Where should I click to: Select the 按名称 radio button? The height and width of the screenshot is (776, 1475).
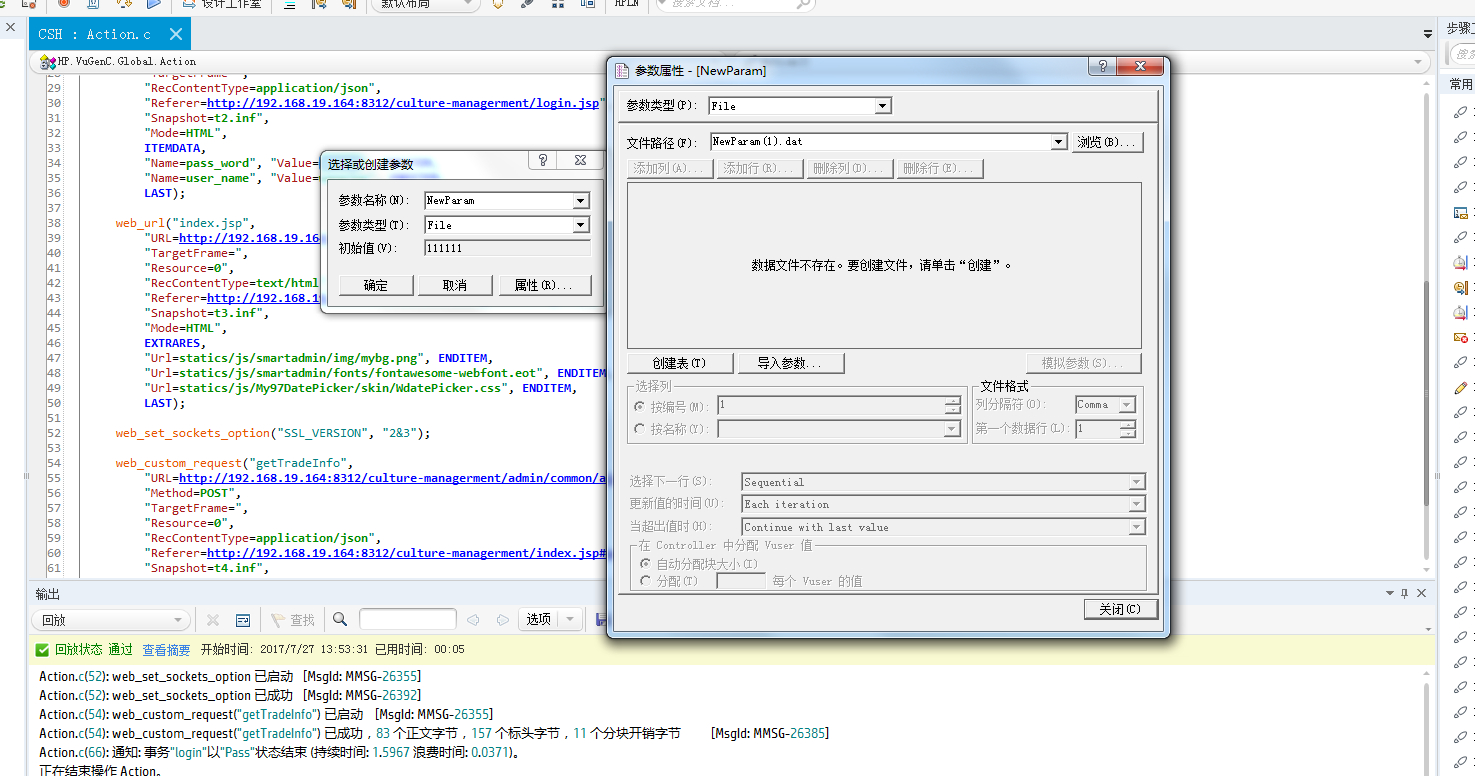(x=640, y=429)
